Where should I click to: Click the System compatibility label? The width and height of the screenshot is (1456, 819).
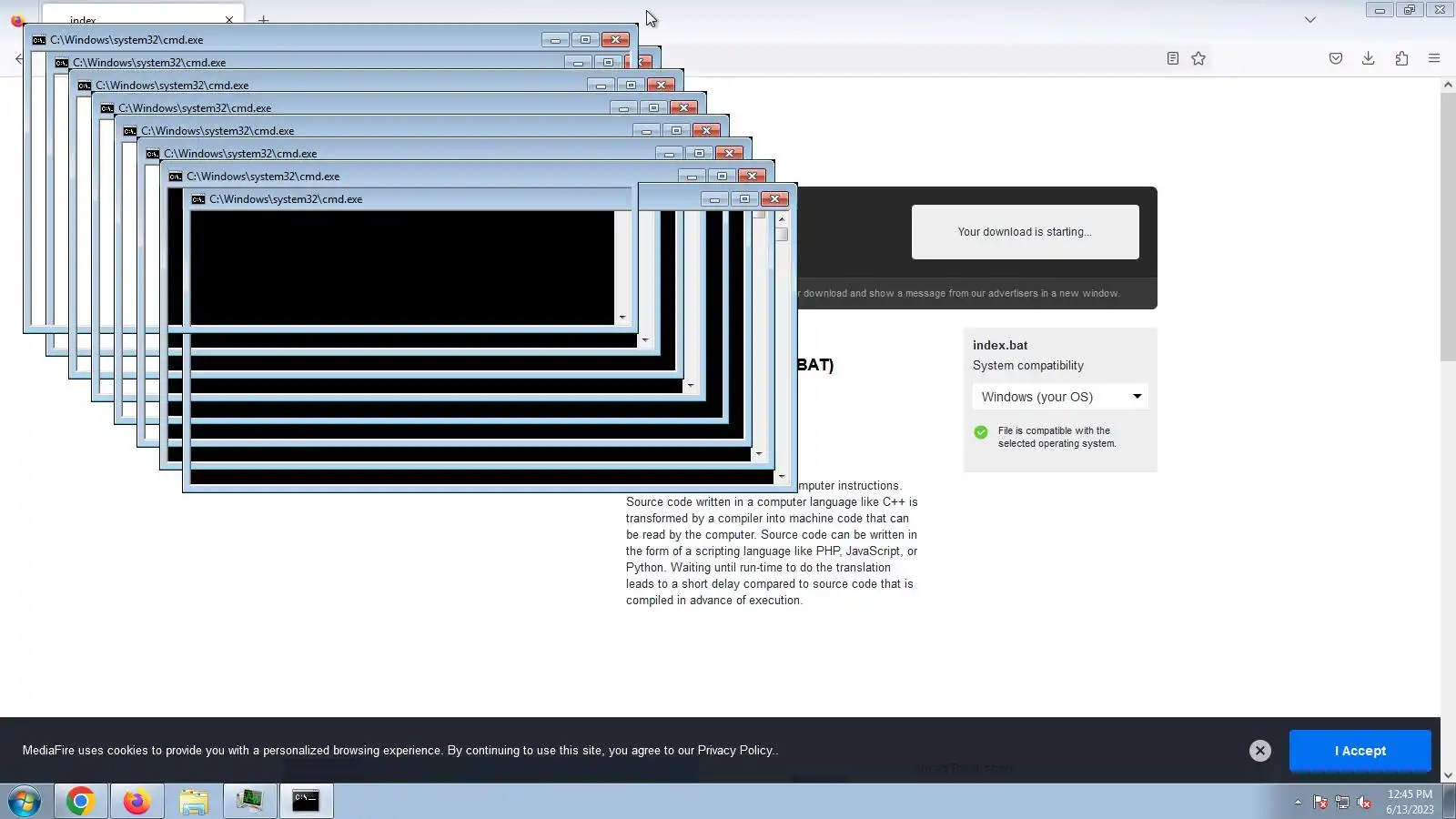pos(1028,365)
